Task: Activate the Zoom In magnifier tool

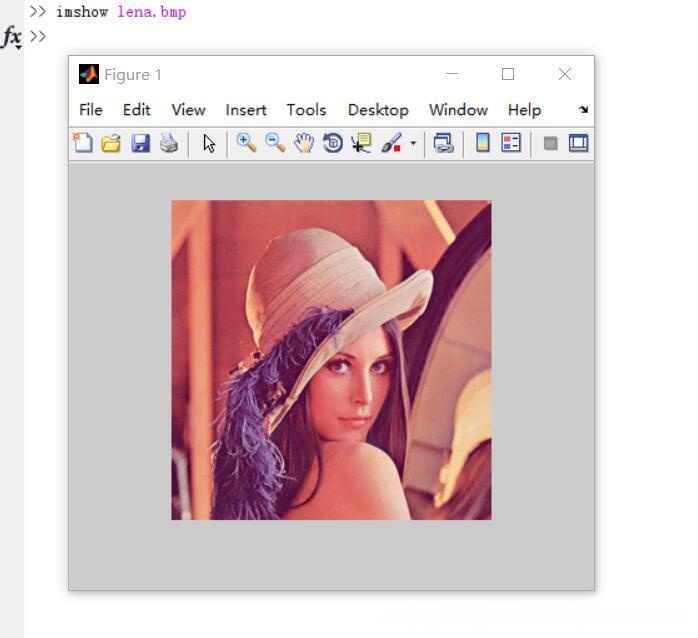Action: 247,143
